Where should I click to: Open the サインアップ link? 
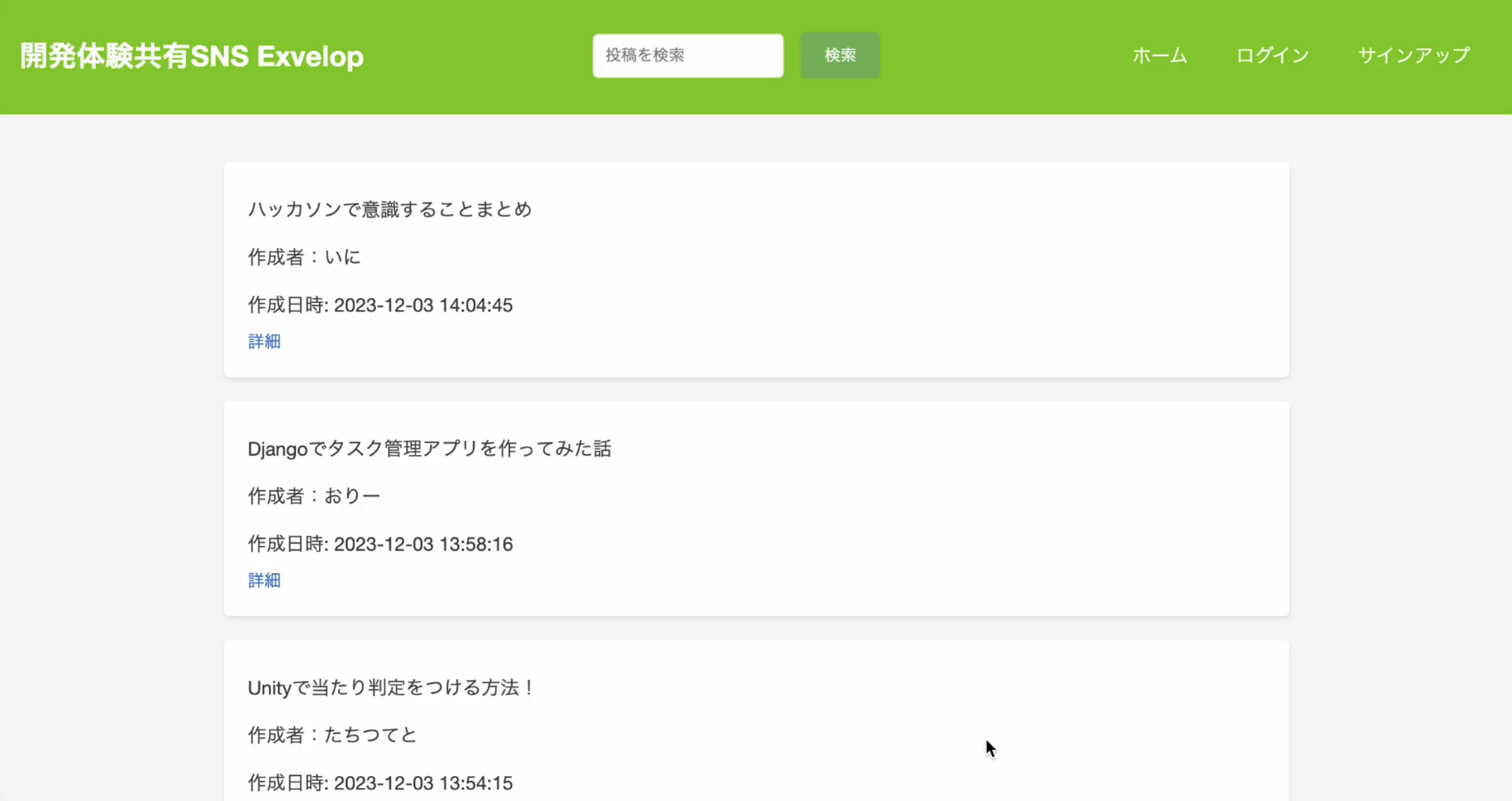[1413, 56]
